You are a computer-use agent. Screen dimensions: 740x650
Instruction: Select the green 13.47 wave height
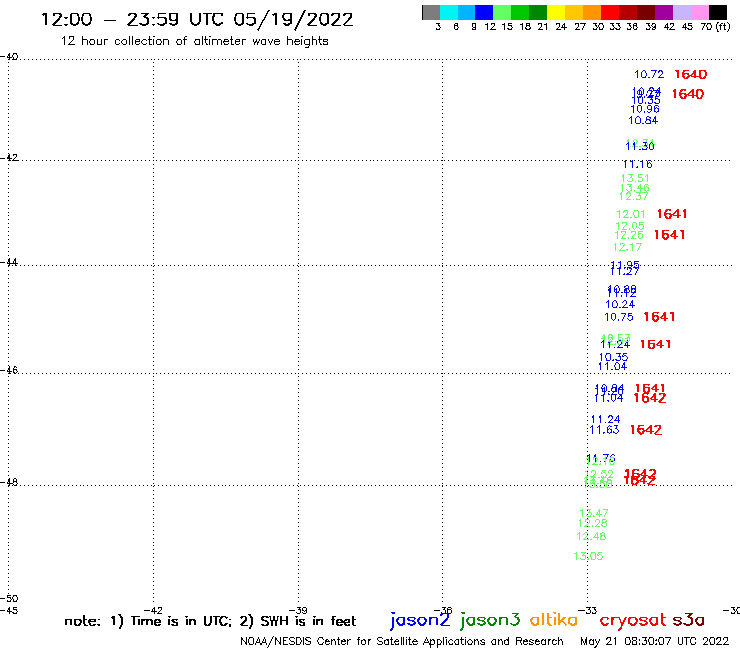pyautogui.click(x=594, y=513)
